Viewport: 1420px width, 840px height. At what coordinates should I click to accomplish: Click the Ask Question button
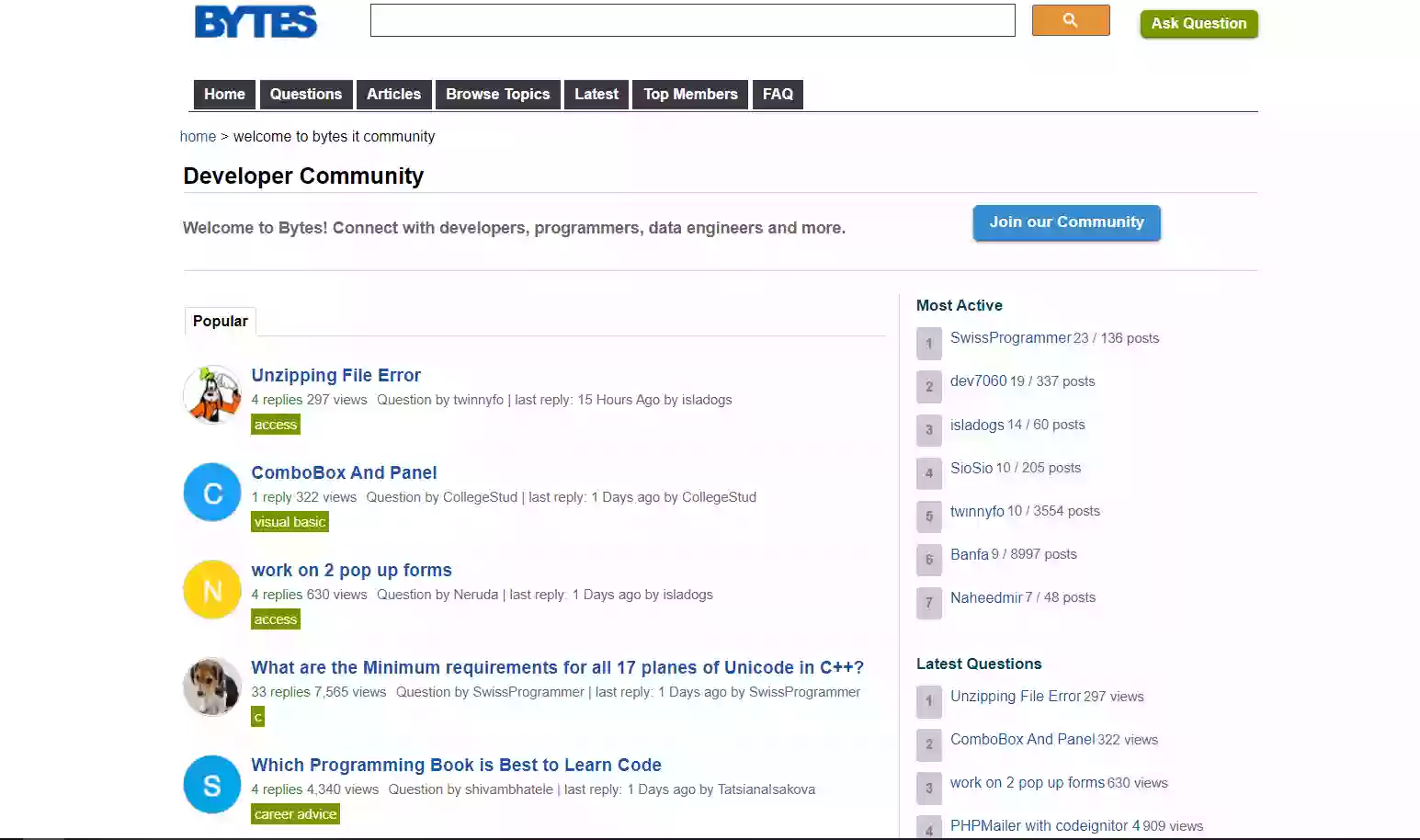[1198, 24]
